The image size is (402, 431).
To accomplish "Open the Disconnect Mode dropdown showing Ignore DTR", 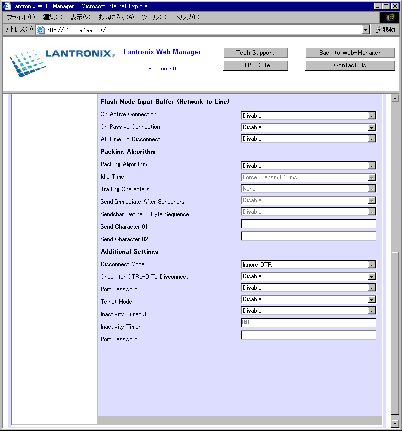I will [x=308, y=265].
